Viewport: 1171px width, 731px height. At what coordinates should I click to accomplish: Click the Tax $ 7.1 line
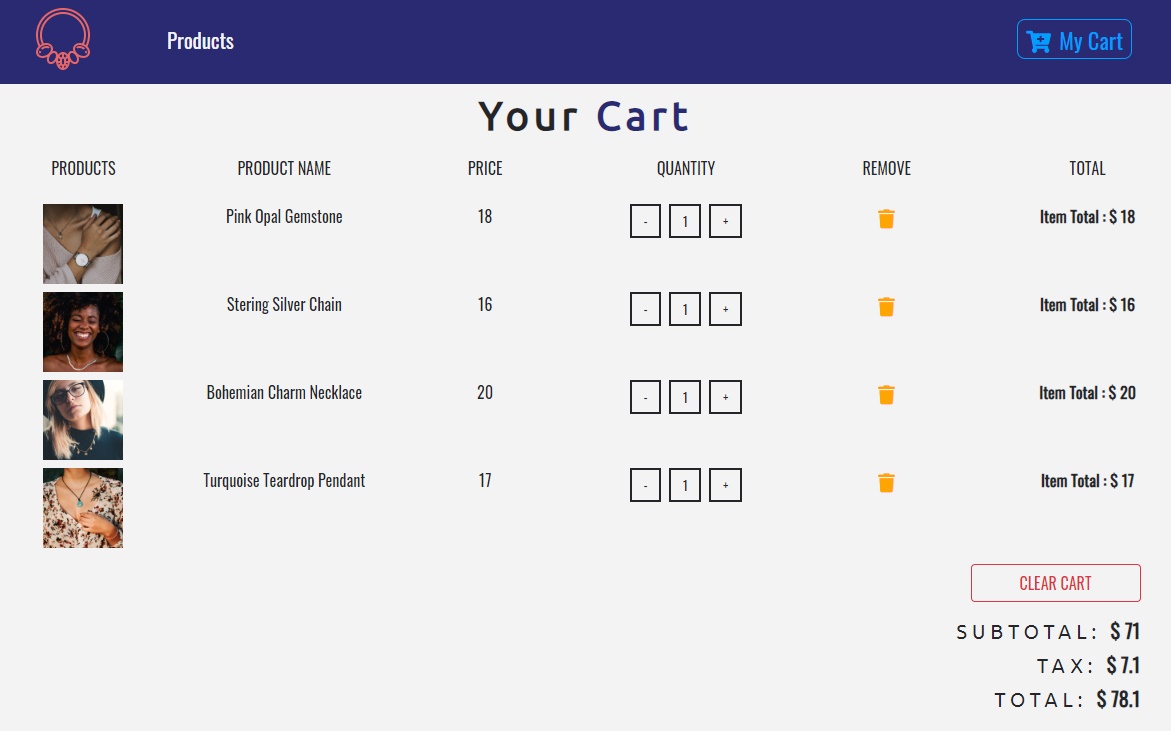(x=1088, y=665)
